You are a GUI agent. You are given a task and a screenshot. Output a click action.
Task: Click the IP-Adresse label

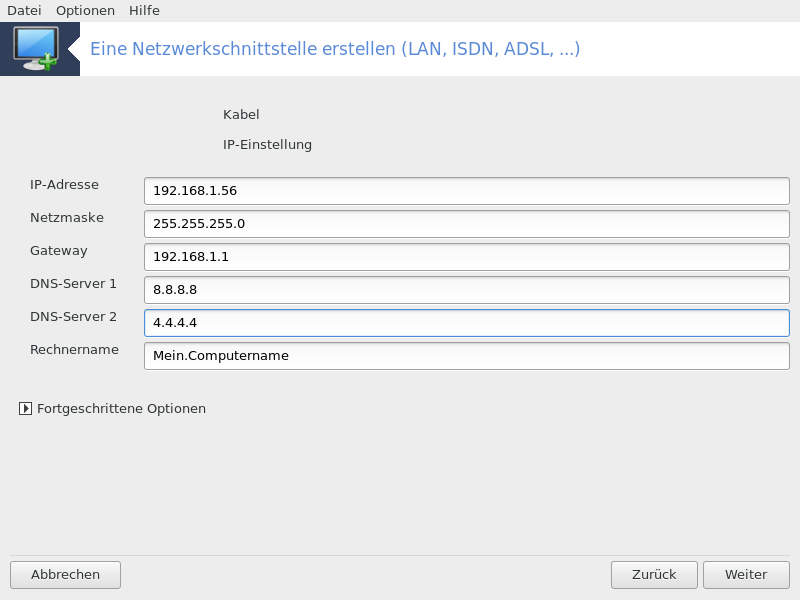point(64,185)
